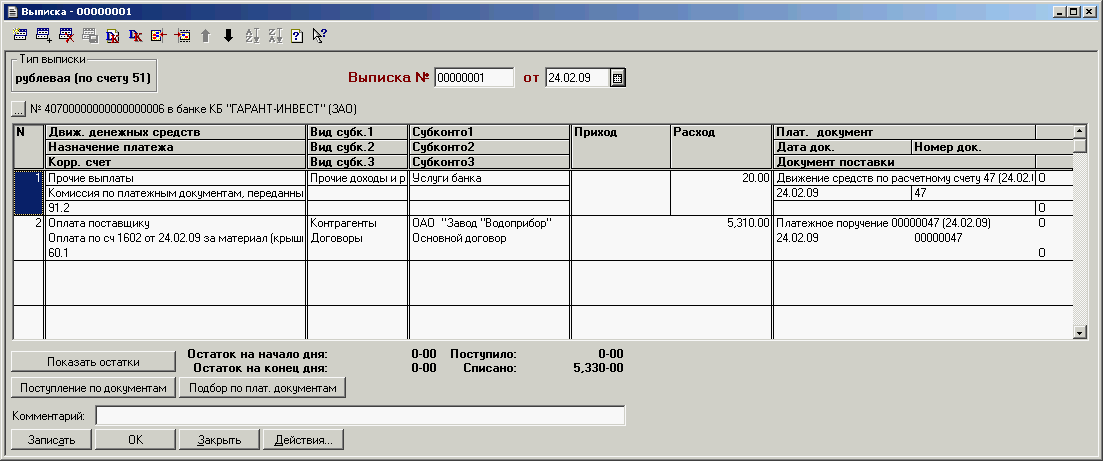The height and width of the screenshot is (461, 1103).
Task: Click the new row toolbar icon
Action: (x=20, y=36)
